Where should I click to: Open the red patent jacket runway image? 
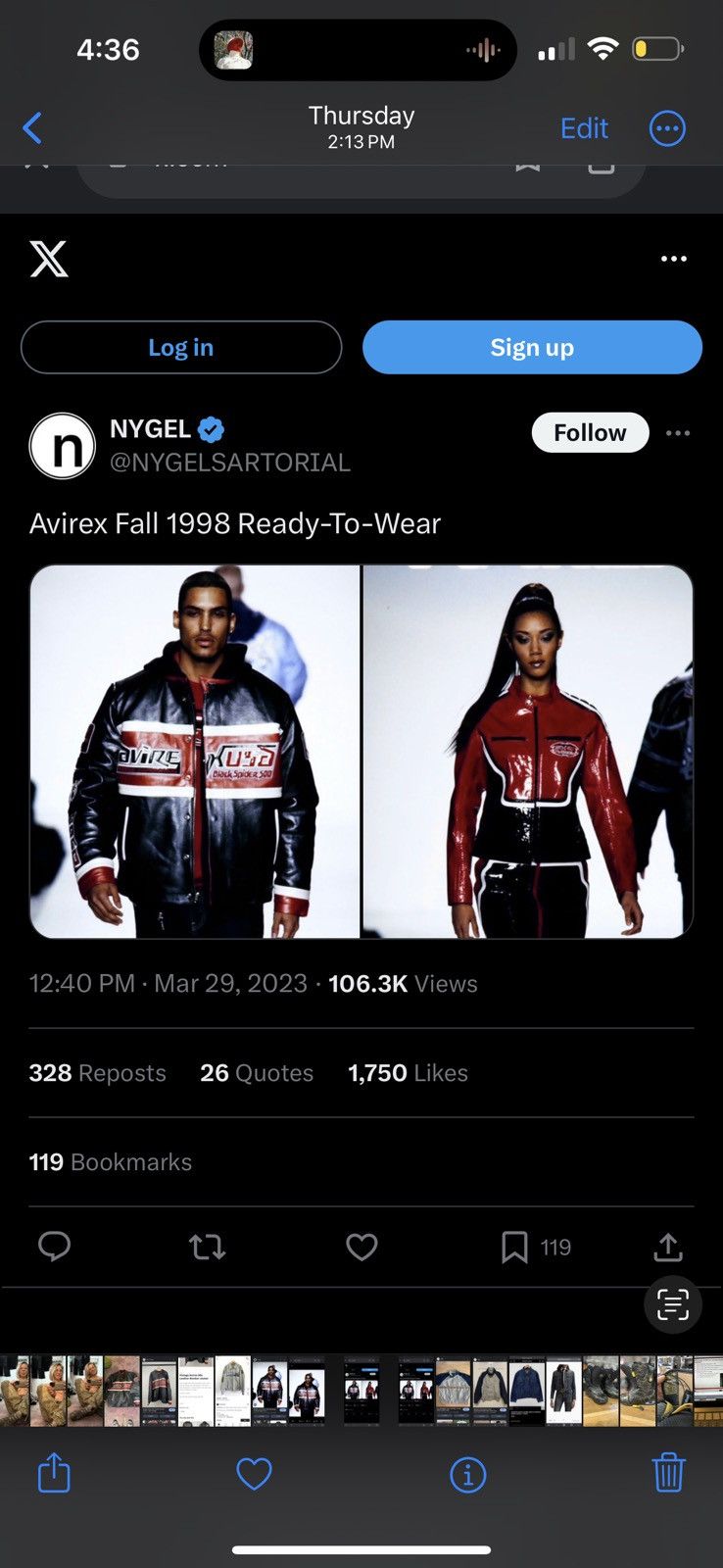528,752
